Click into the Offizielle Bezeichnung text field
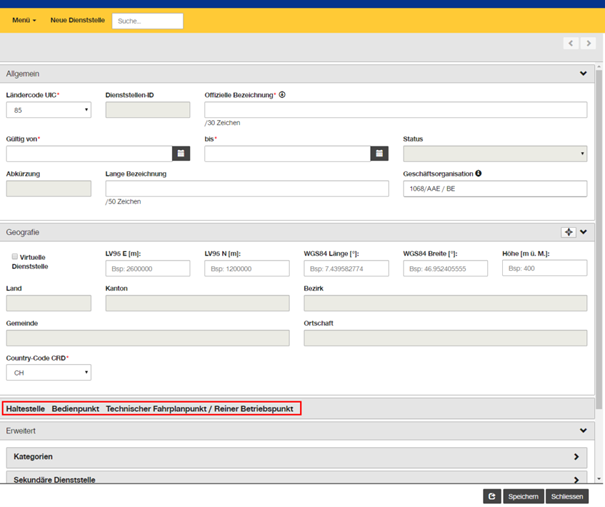This screenshot has height=507, width=605. tap(396, 110)
